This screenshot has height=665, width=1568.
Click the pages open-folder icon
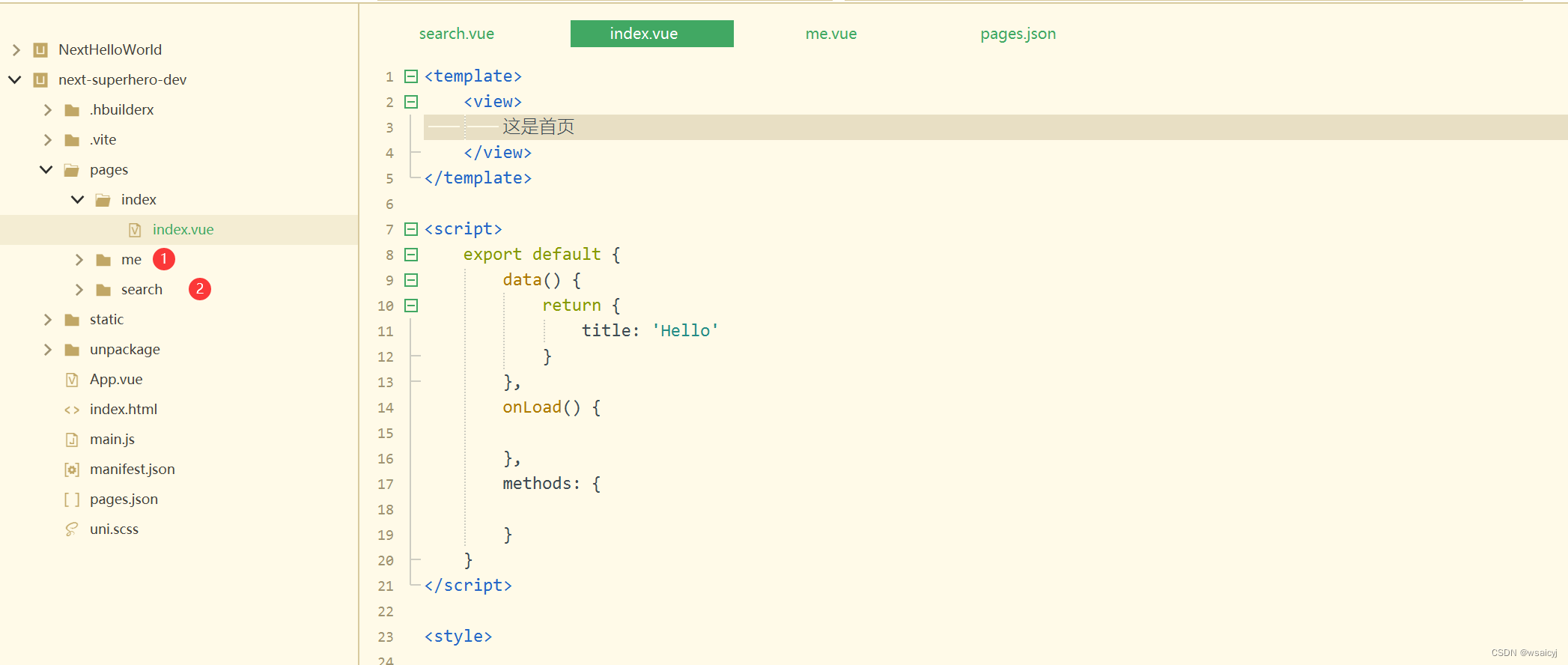coord(72,170)
